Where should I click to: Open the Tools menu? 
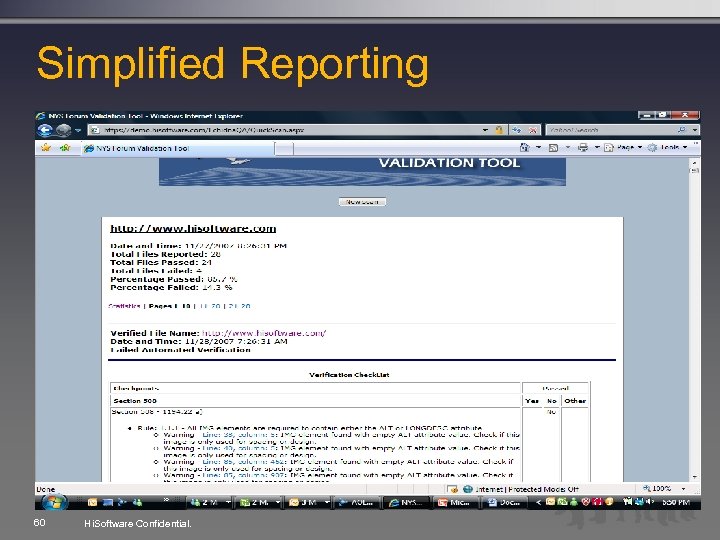[667, 147]
